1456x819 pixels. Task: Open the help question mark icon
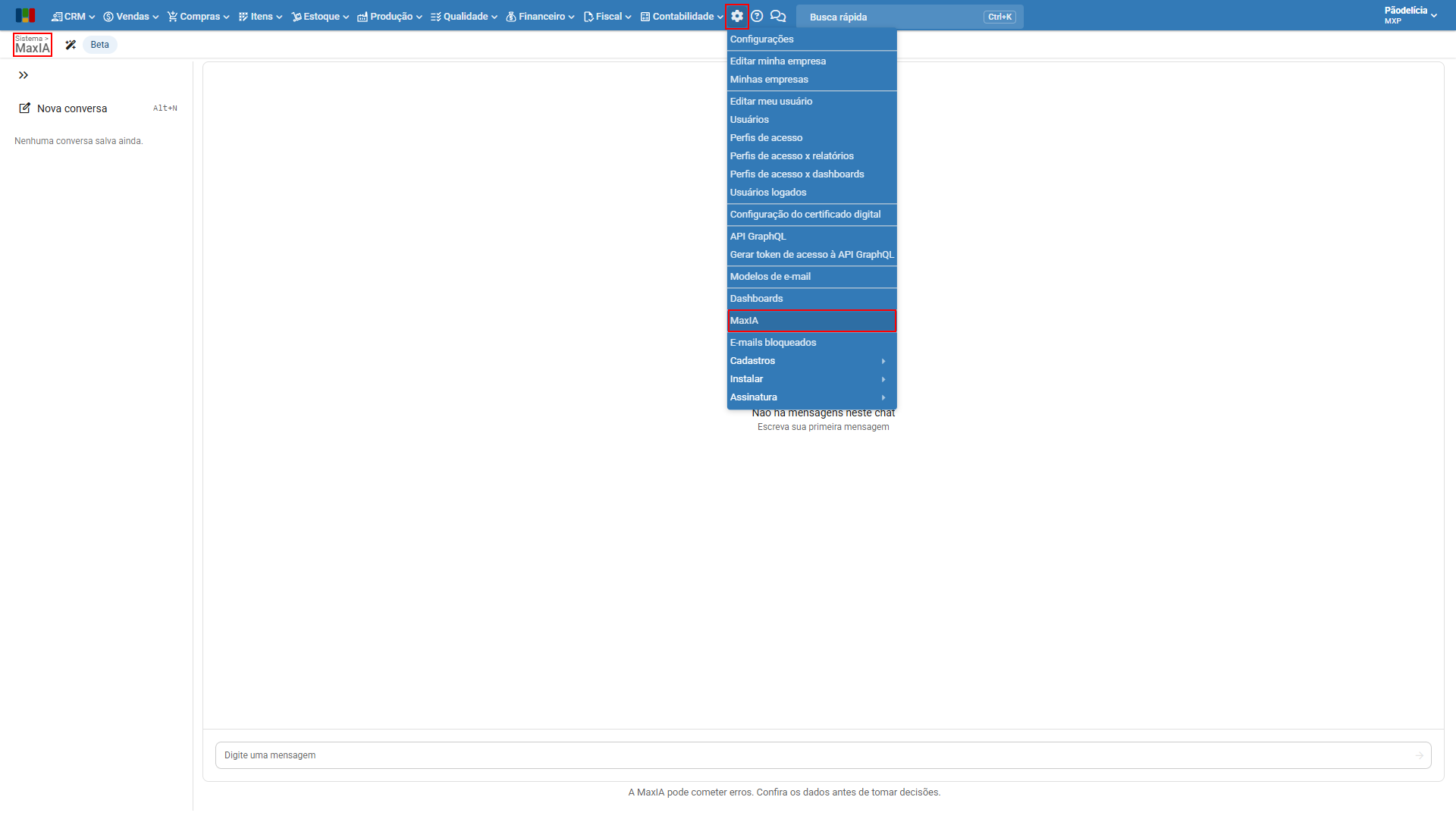pyautogui.click(x=757, y=16)
